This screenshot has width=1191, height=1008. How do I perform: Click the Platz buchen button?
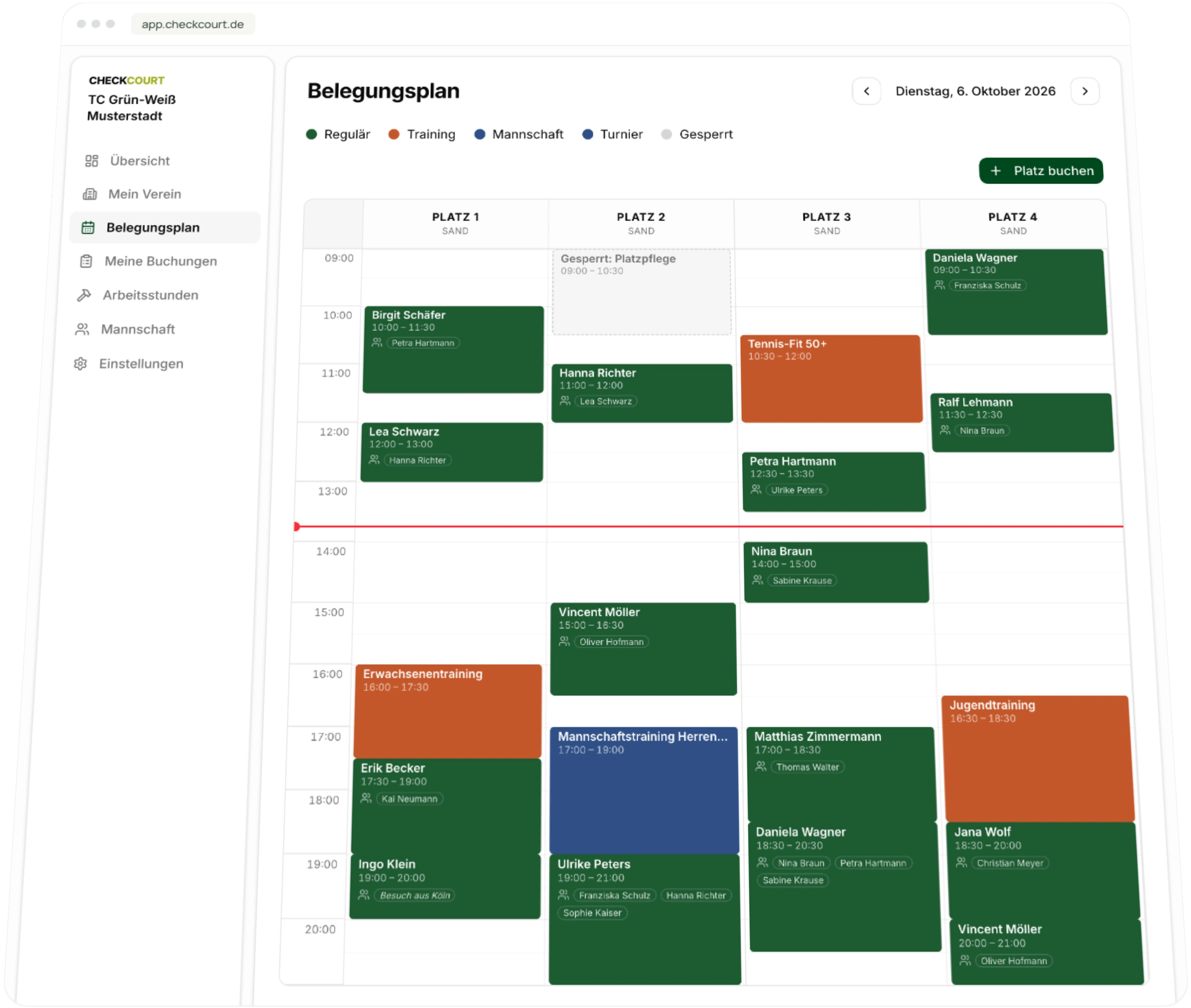click(1041, 171)
